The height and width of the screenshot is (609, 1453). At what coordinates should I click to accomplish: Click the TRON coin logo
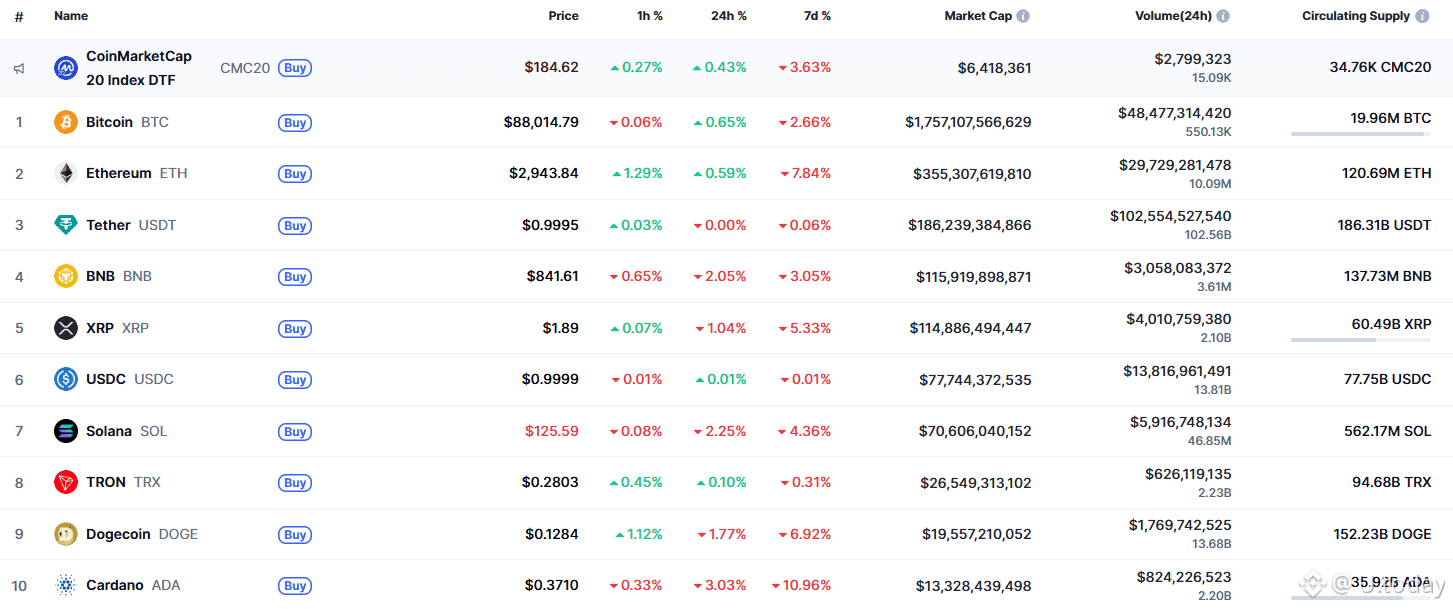coord(65,482)
